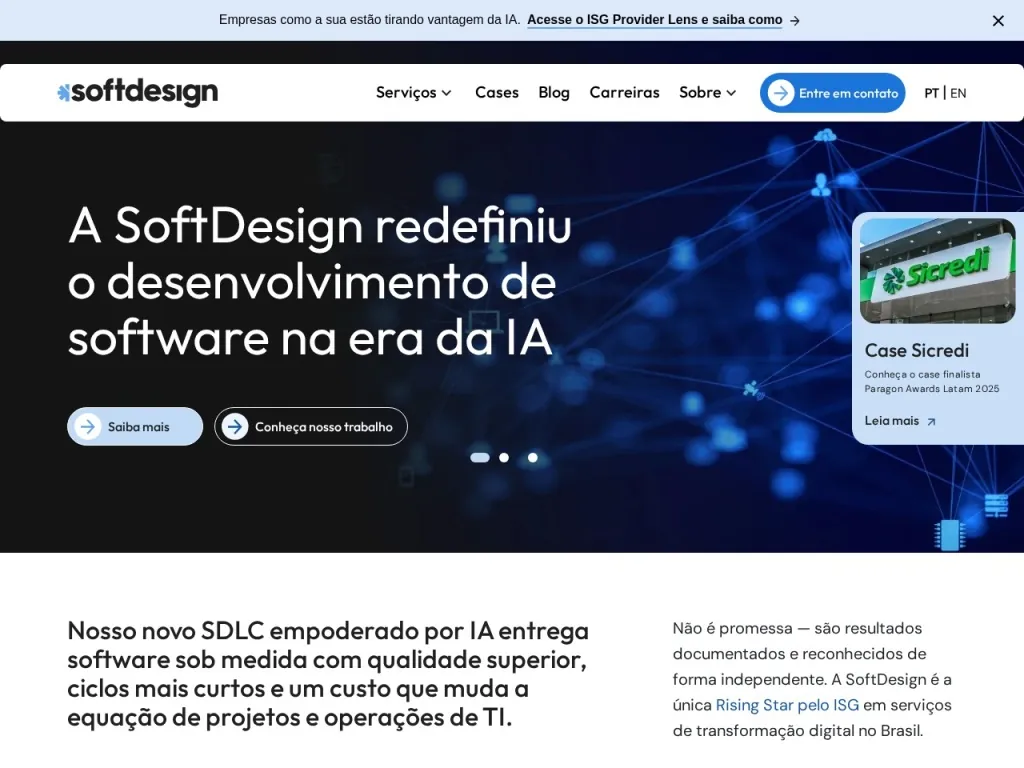
Task: Select the second carousel slide dot
Action: pyautogui.click(x=504, y=458)
